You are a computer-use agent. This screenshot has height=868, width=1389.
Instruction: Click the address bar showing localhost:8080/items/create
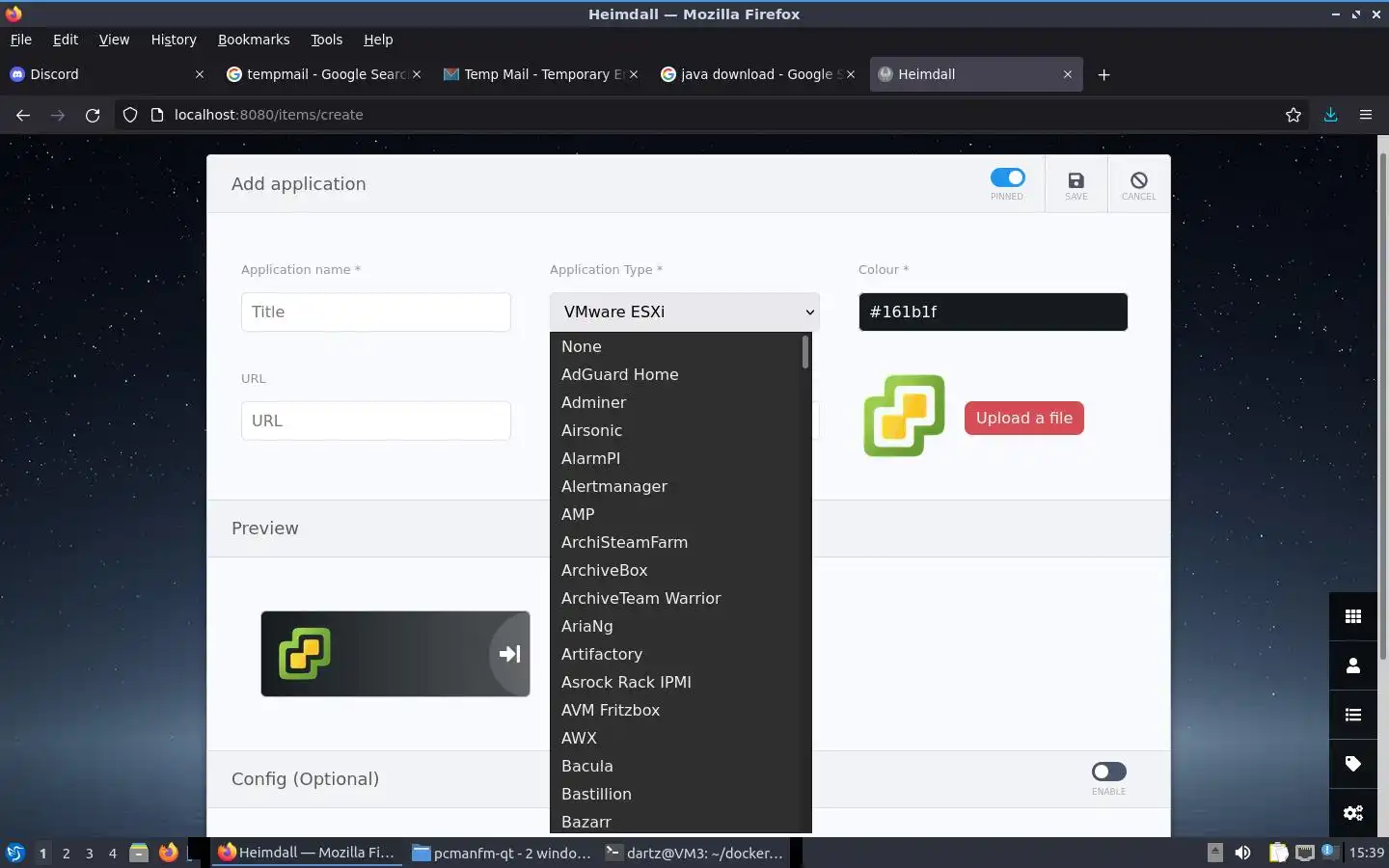(714, 115)
